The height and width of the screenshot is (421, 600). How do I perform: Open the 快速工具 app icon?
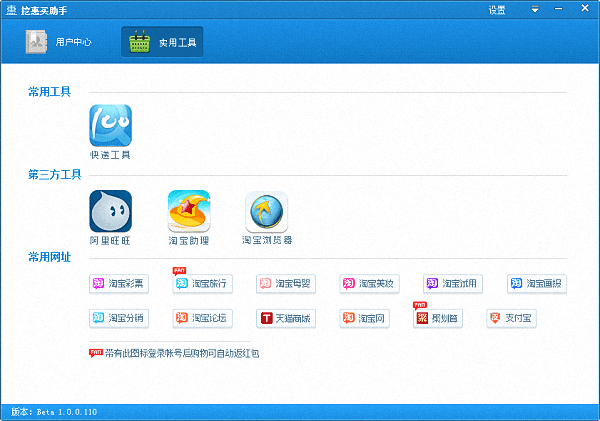point(110,126)
